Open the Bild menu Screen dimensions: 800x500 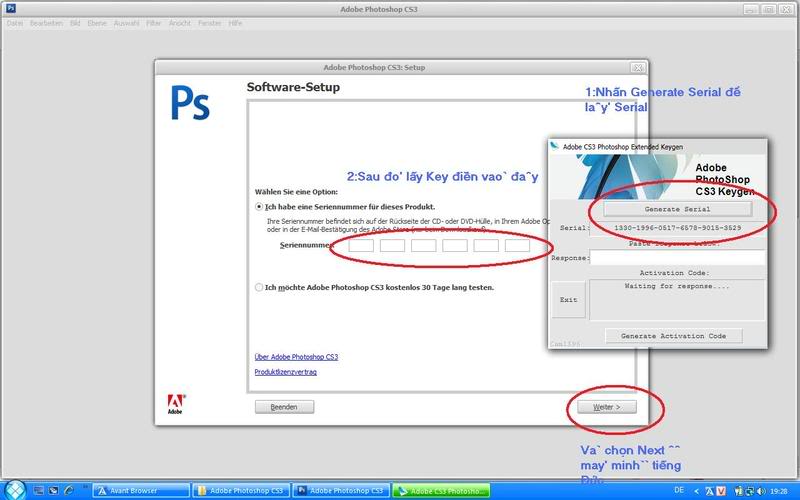tap(75, 23)
